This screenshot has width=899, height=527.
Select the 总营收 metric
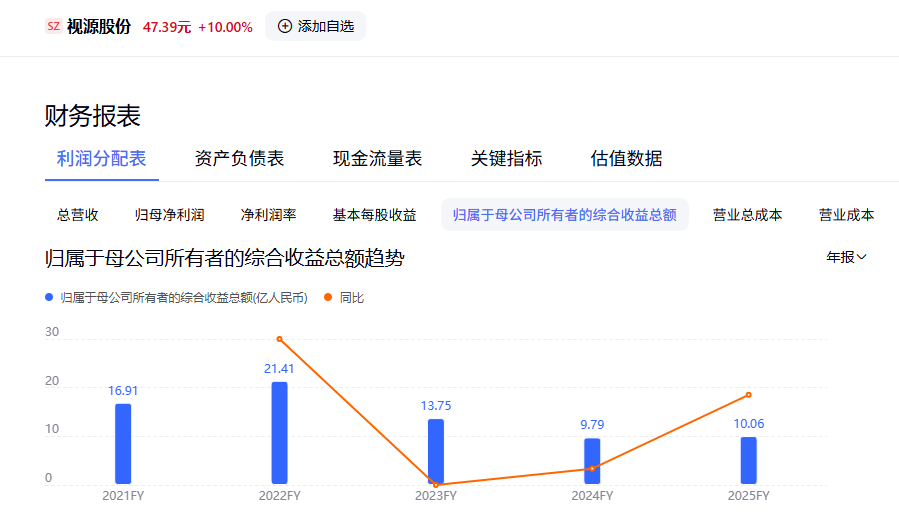77,215
